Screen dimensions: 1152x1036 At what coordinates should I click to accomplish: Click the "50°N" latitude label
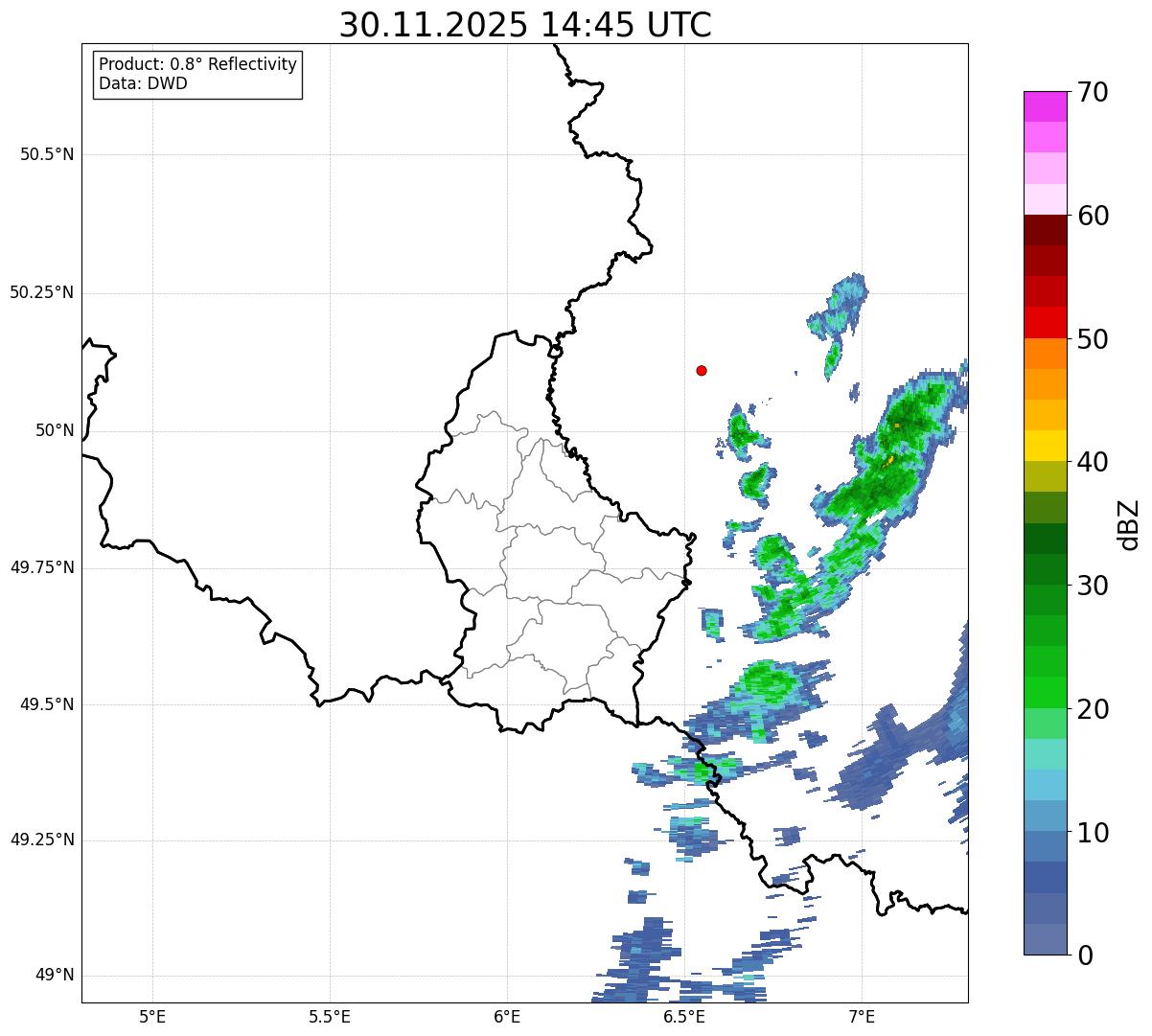55,430
